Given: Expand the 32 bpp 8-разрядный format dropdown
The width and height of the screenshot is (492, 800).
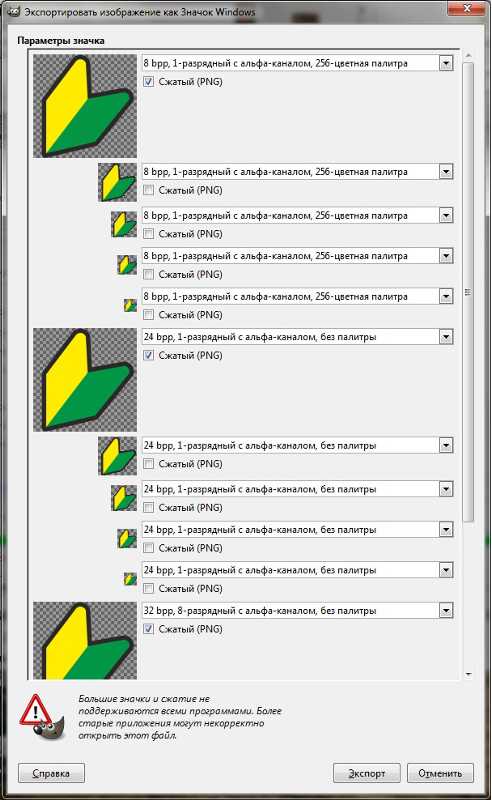Looking at the screenshot, I should click(x=446, y=610).
